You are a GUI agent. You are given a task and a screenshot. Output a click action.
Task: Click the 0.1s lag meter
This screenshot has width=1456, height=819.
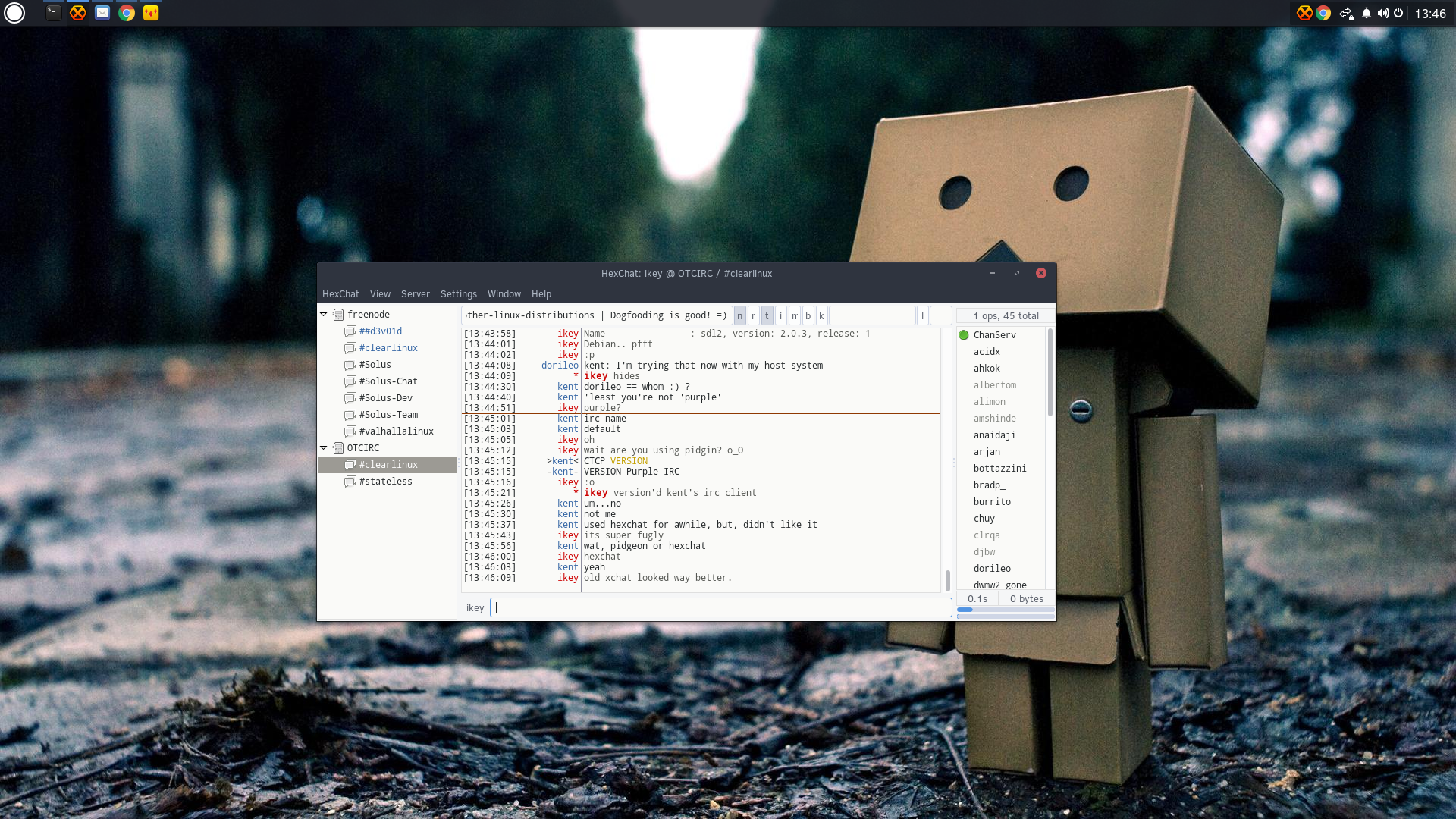[977, 599]
